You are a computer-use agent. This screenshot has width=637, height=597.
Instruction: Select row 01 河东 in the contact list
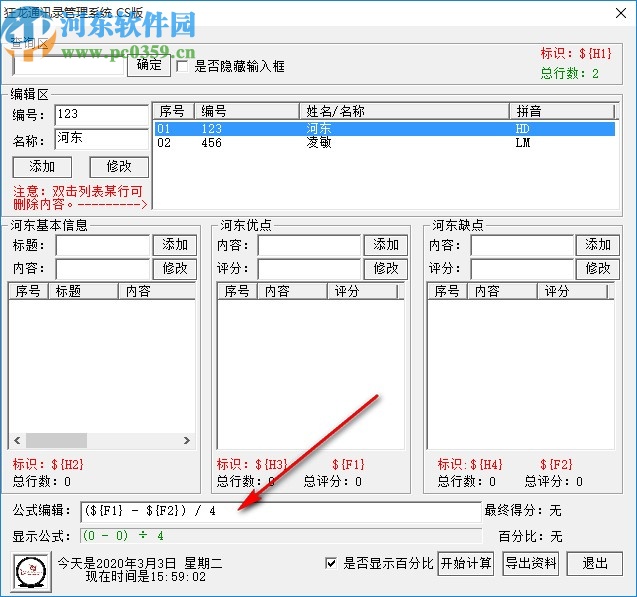point(384,129)
